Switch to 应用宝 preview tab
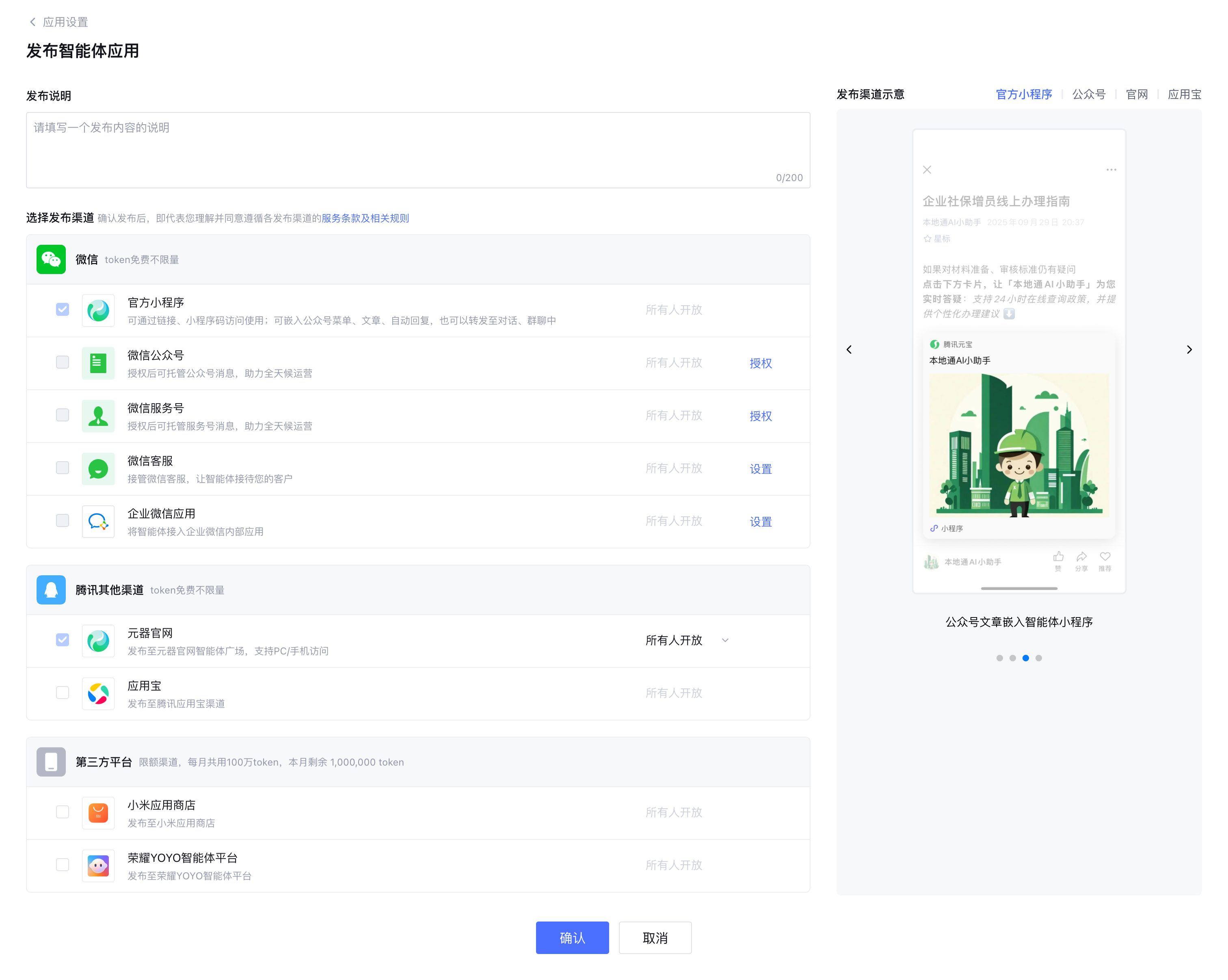Screen dimensions: 1228x980 (x=1184, y=95)
